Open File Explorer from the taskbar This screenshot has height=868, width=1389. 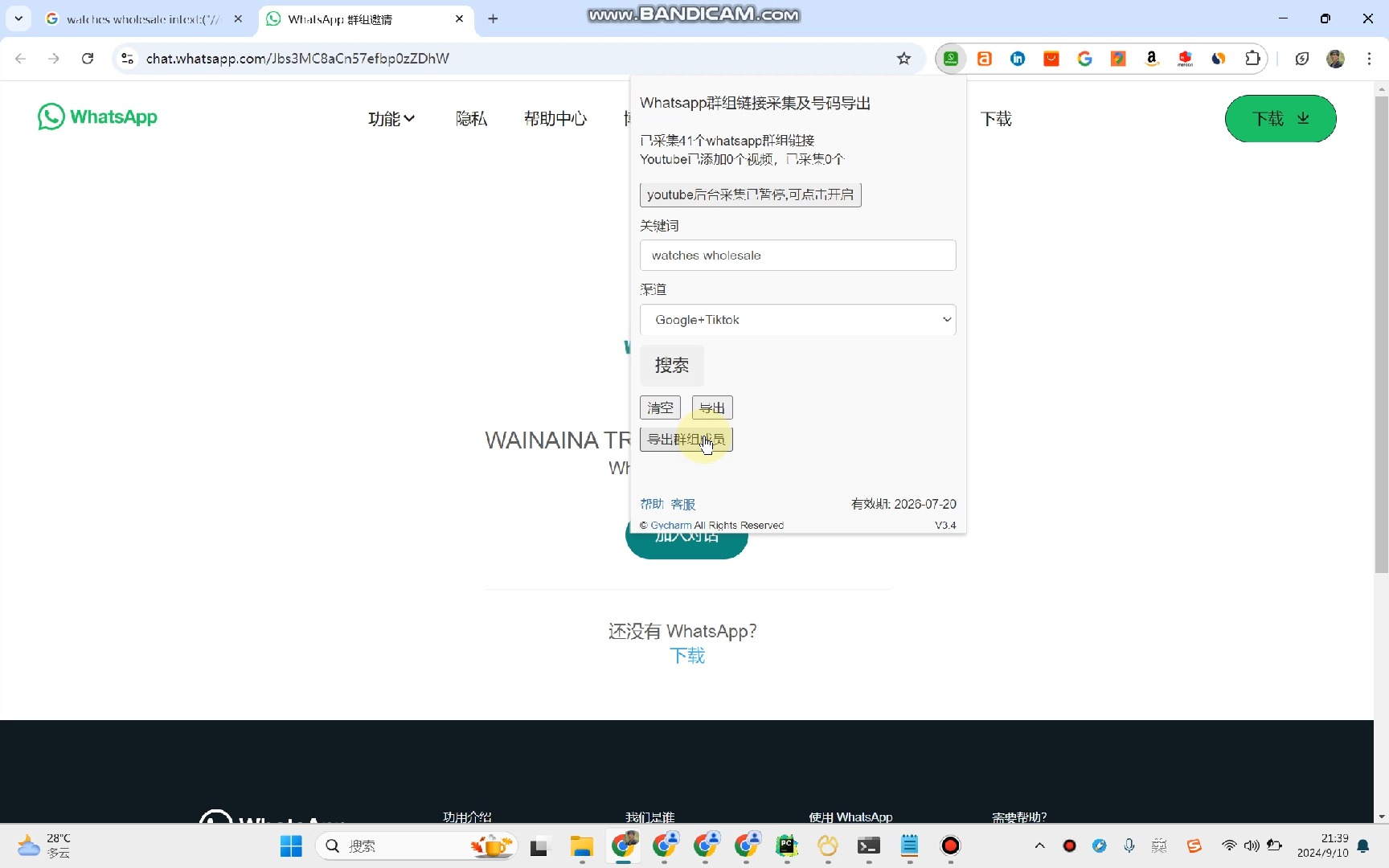[x=581, y=845]
